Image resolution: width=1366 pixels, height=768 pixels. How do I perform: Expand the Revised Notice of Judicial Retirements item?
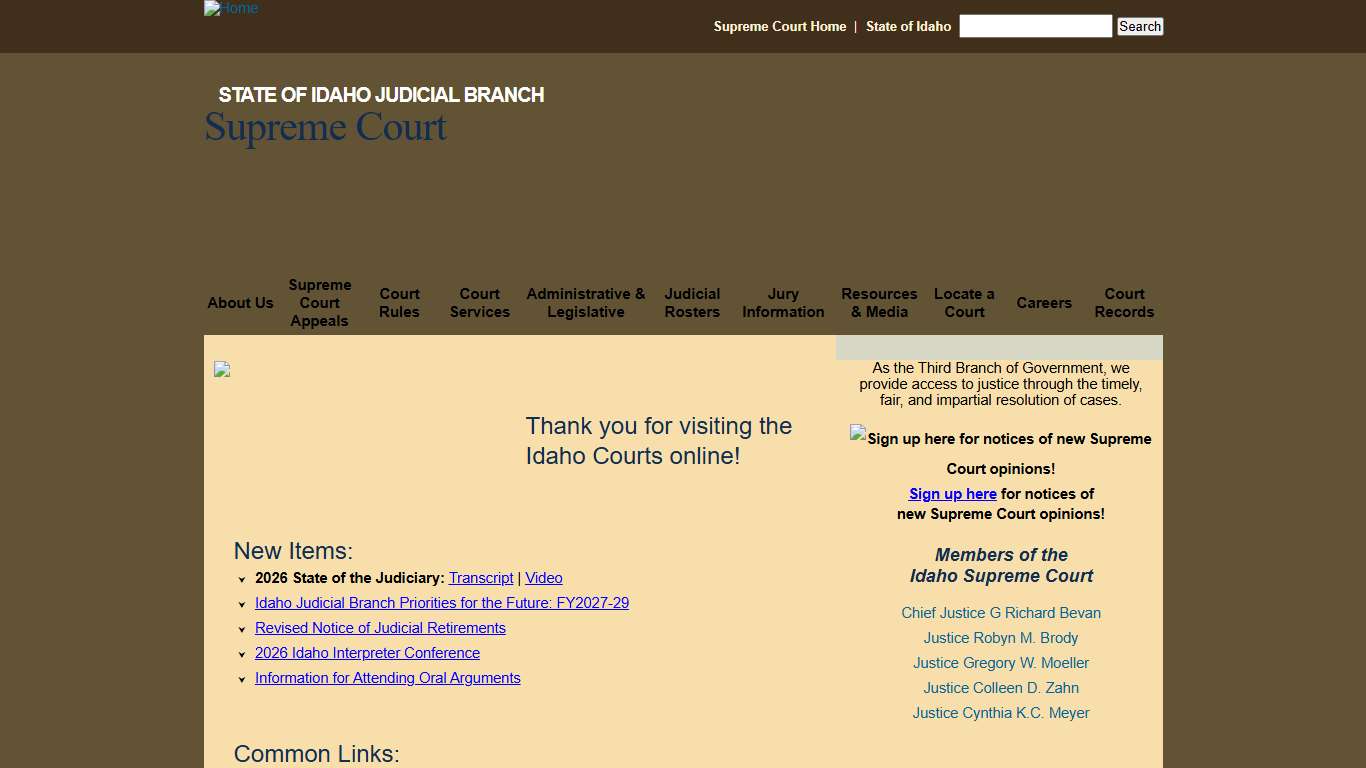(x=242, y=629)
